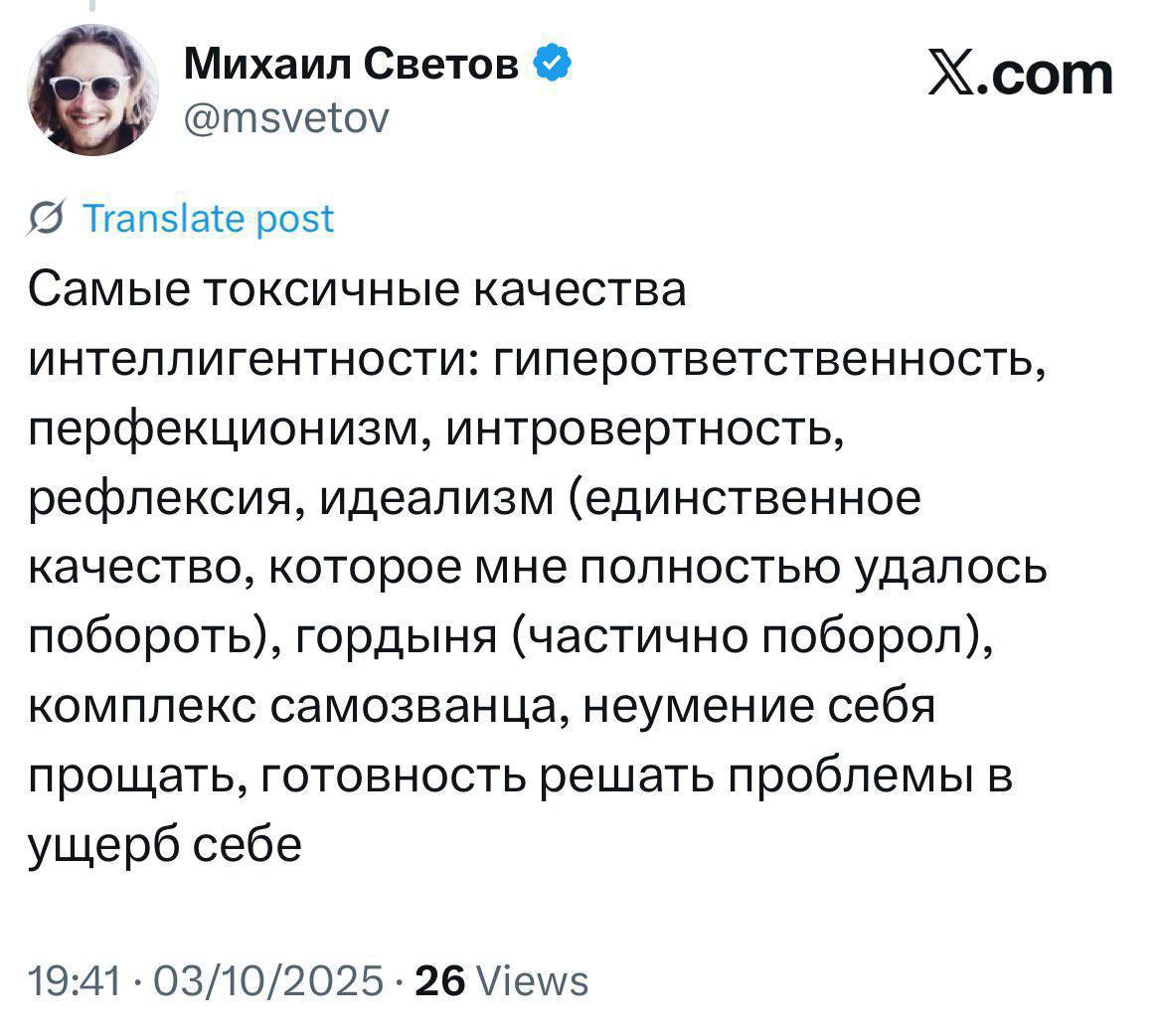1163x1036 pixels.
Task: Click the 03/10/2025 post date
Action: [268, 981]
